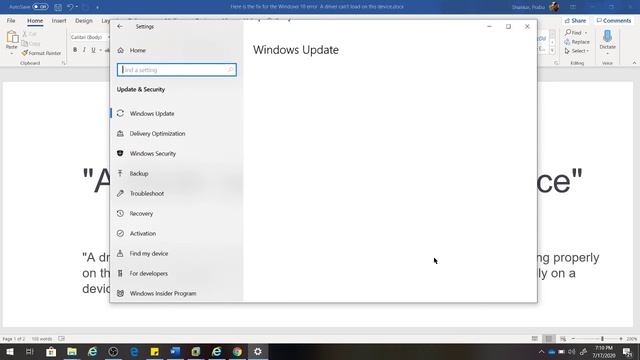
Task: Open Home in the Settings sidebar
Action: [138, 50]
